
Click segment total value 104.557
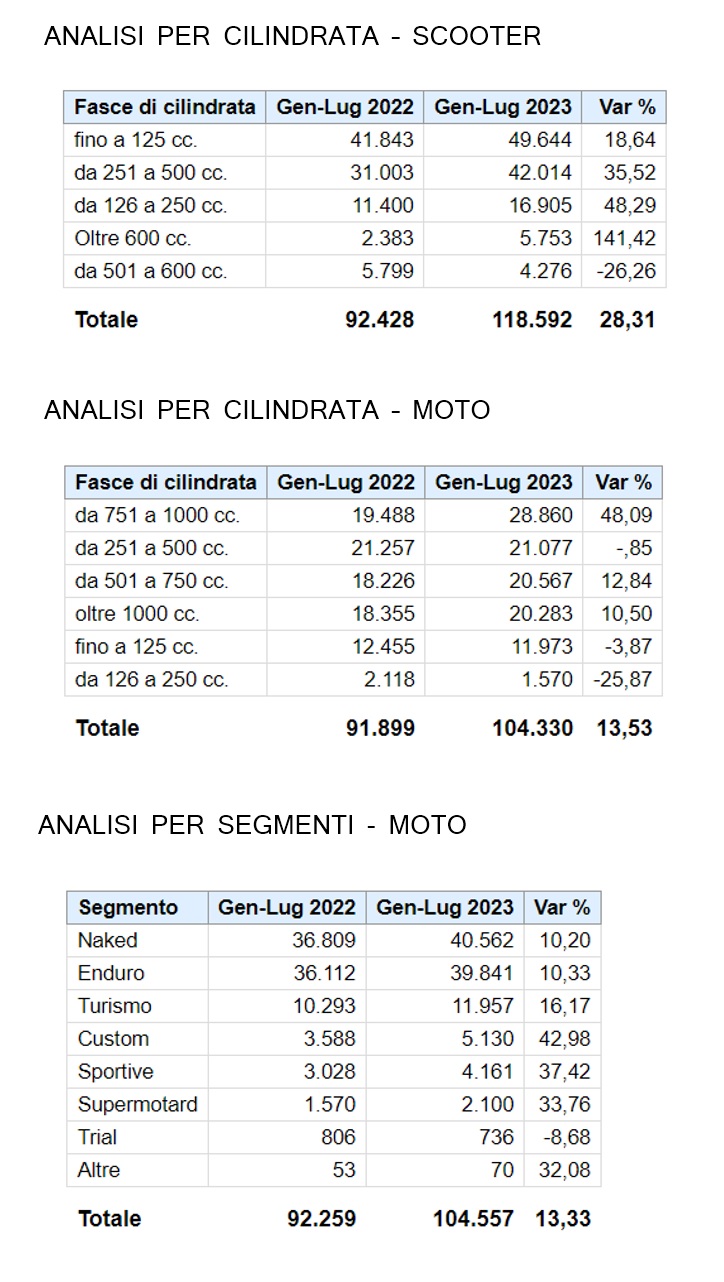point(473,1219)
